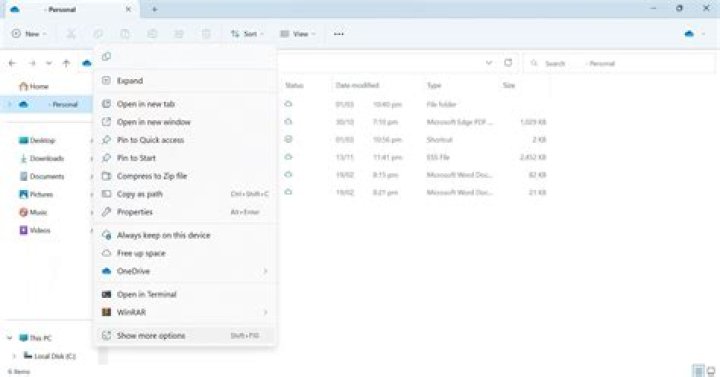Select Personal OneDrive in navigation pane
720x377 pixels.
click(x=48, y=105)
